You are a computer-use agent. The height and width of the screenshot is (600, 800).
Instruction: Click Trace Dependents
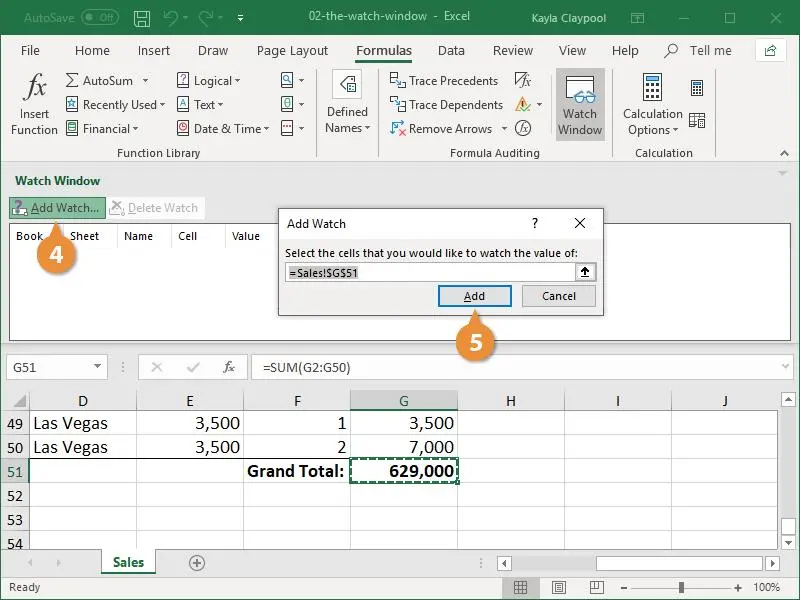pos(446,105)
